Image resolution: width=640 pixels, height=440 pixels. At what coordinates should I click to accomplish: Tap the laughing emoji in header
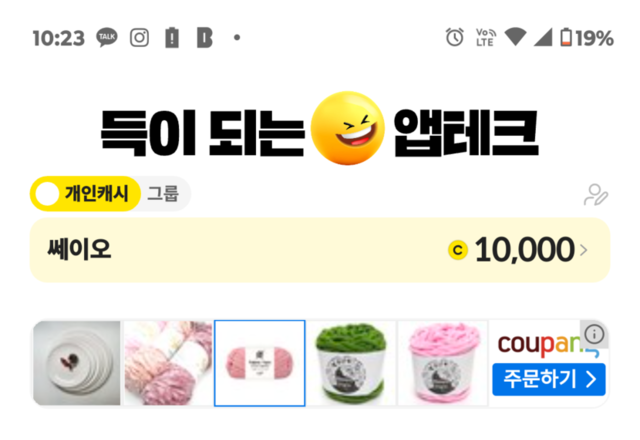[x=347, y=128]
